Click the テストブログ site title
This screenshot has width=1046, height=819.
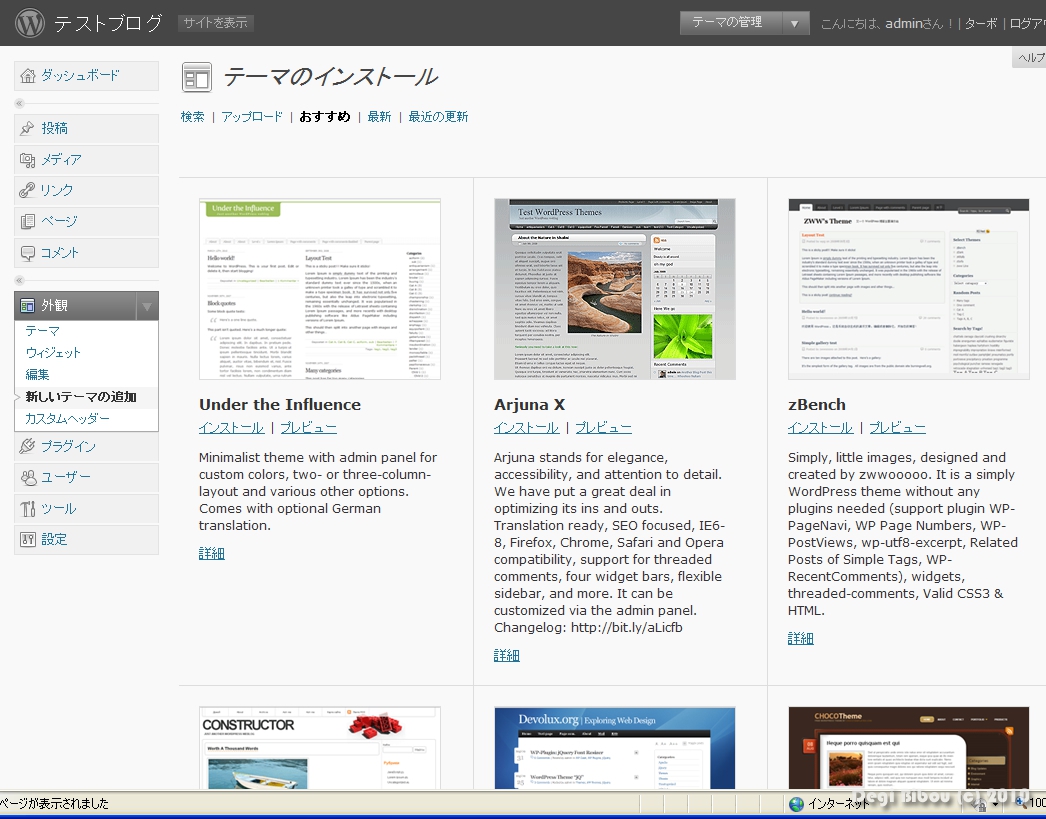108,23
